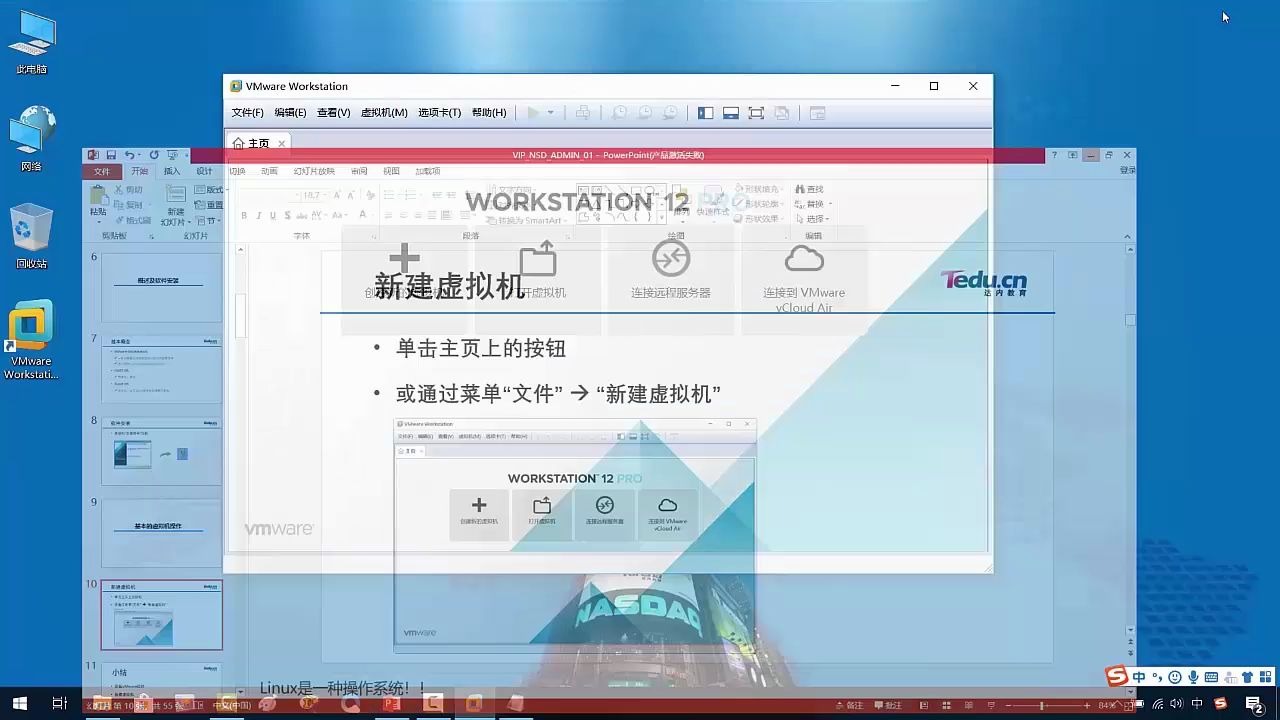The width and height of the screenshot is (1280, 720).
Task: Select slide 7 thumbnail in PowerPoint
Action: click(161, 369)
